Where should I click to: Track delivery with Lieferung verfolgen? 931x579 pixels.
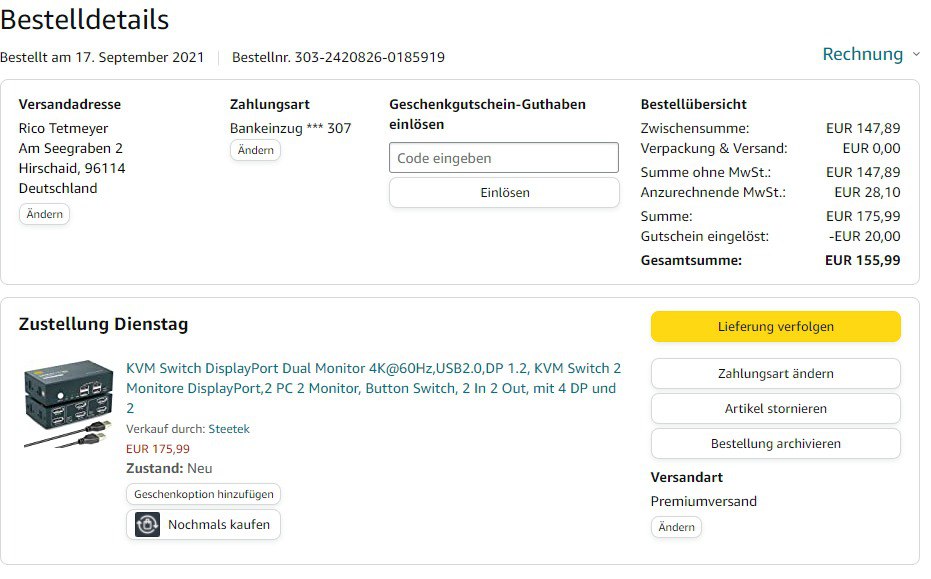coord(775,327)
